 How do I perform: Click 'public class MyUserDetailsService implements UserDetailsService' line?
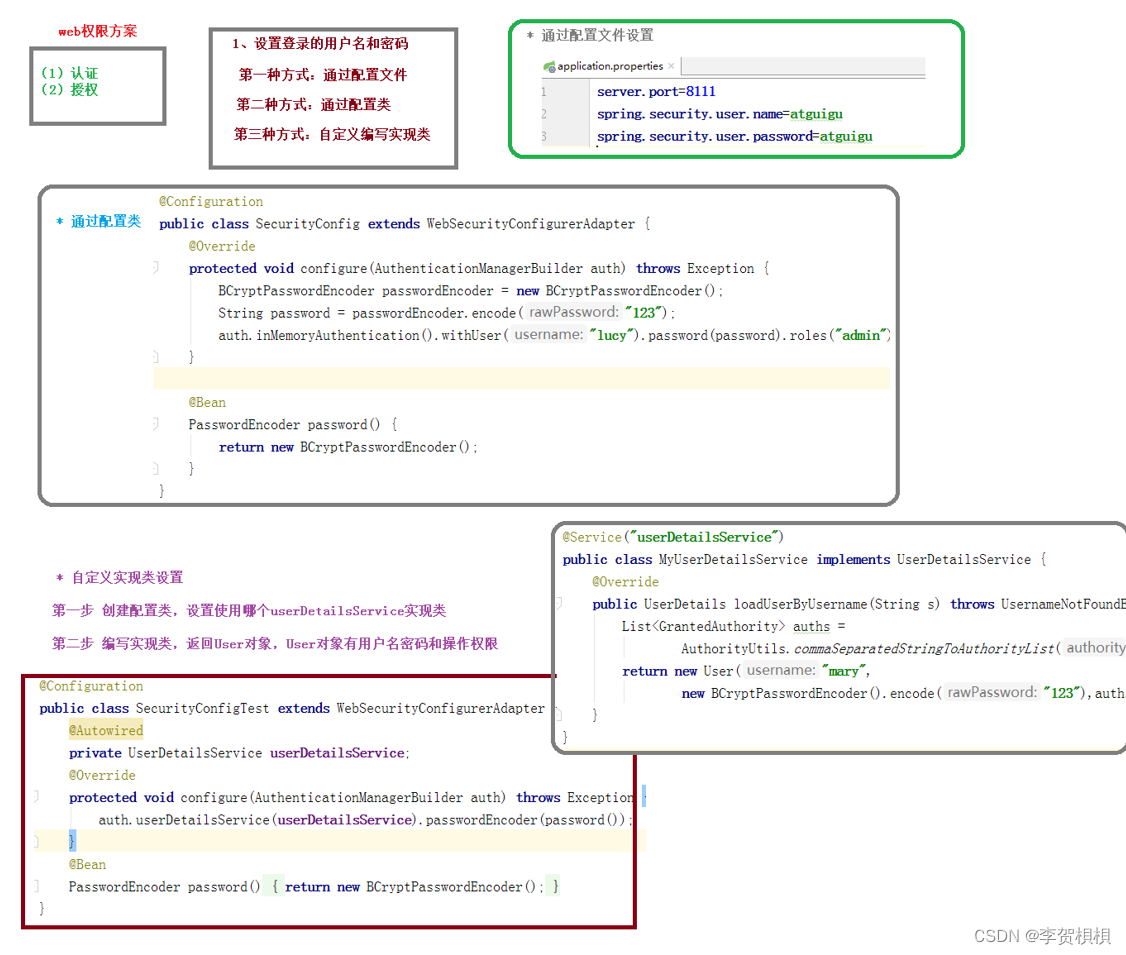pyautogui.click(x=804, y=559)
